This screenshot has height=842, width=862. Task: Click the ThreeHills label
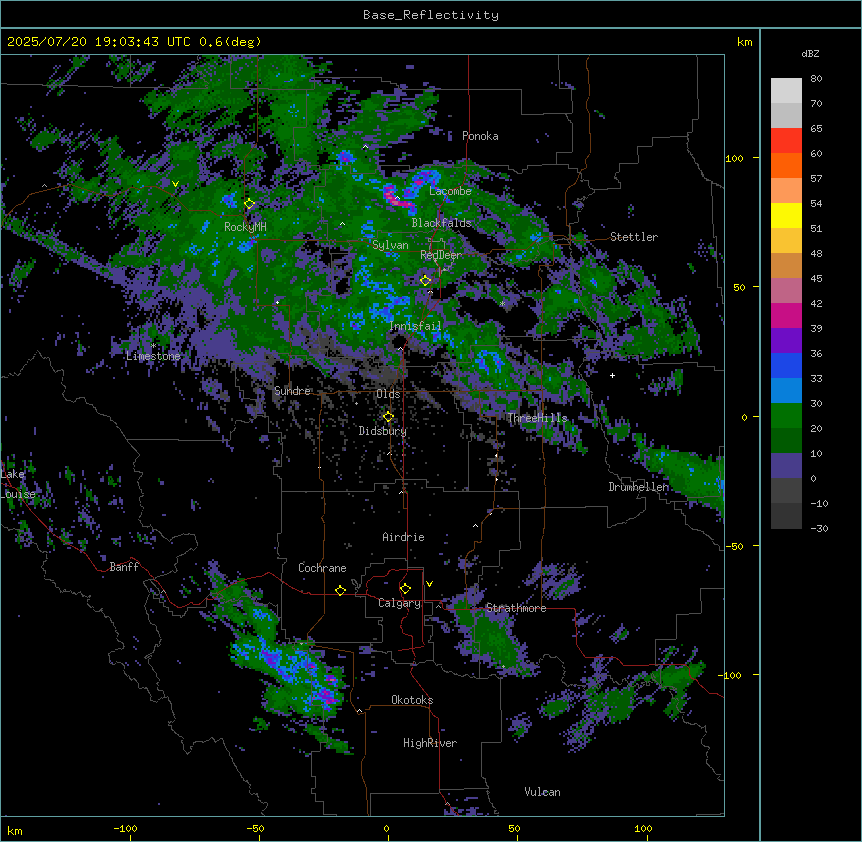pos(537,418)
